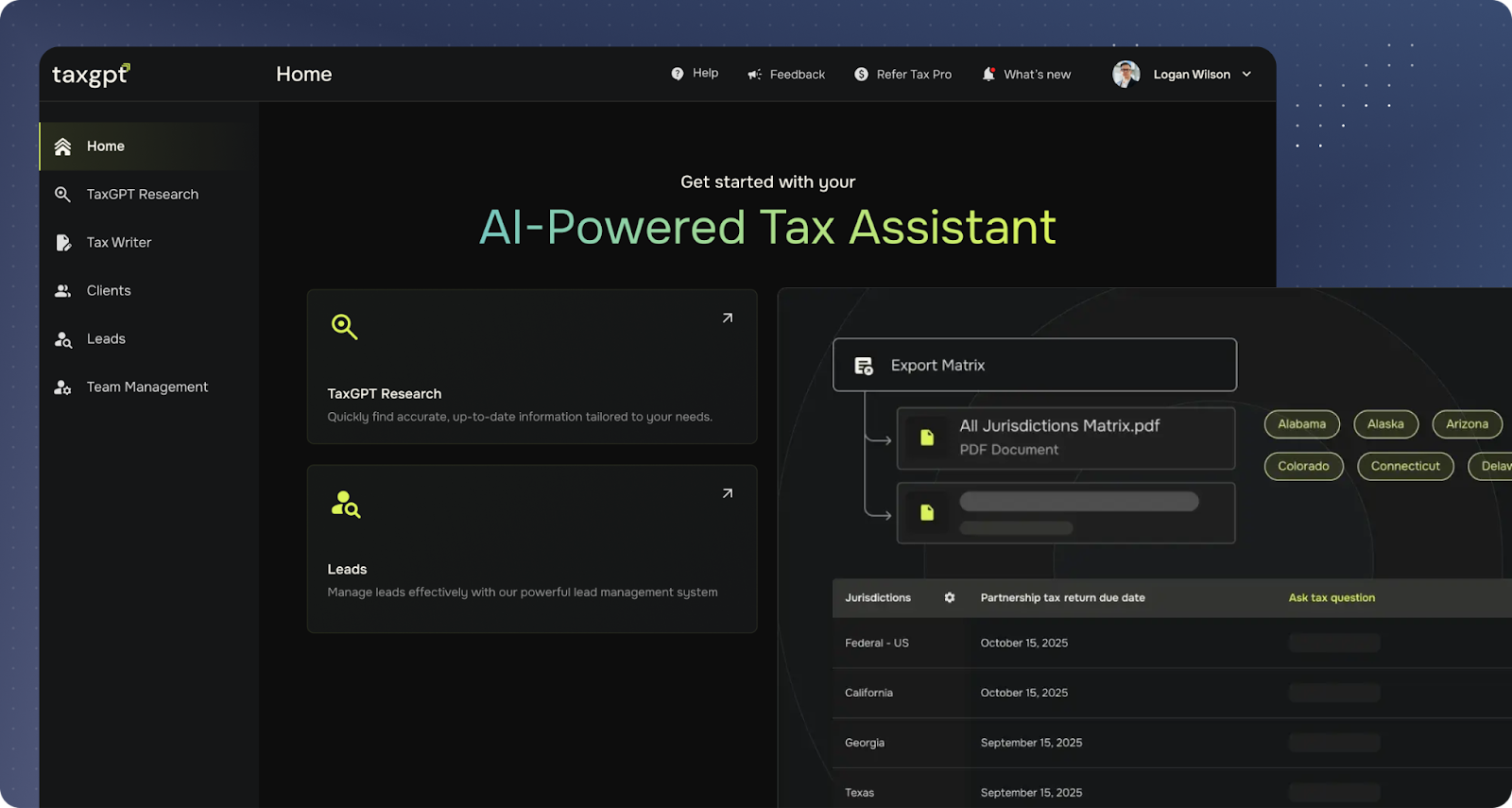Click the Help question mark icon
The image size is (1512, 808).
(678, 74)
